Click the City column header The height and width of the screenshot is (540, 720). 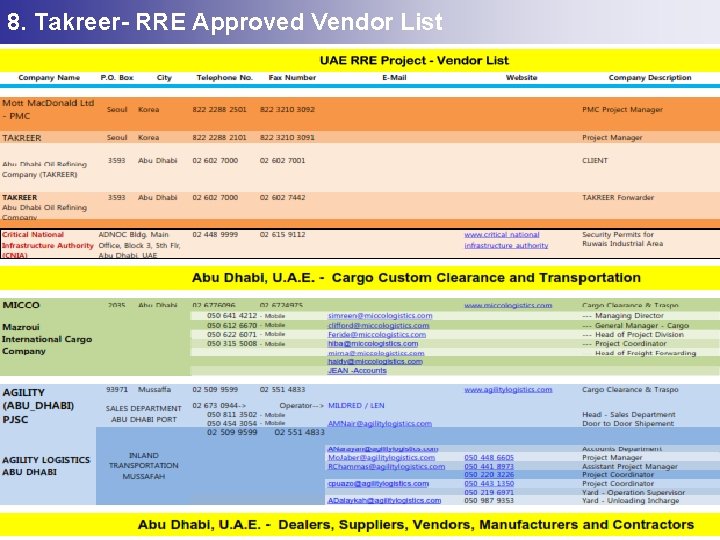pos(164,78)
